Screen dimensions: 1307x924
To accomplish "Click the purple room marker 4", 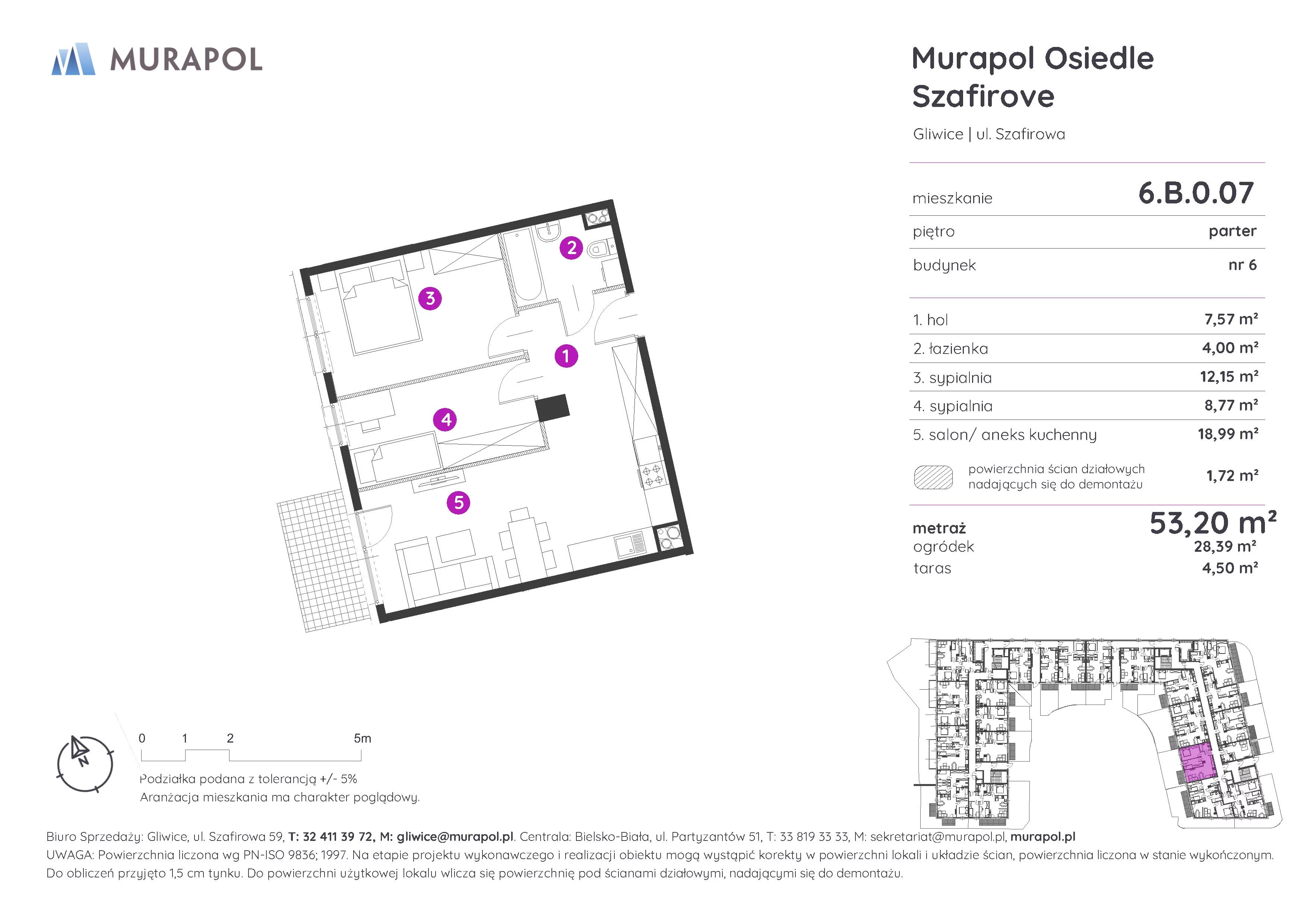I will [x=446, y=420].
